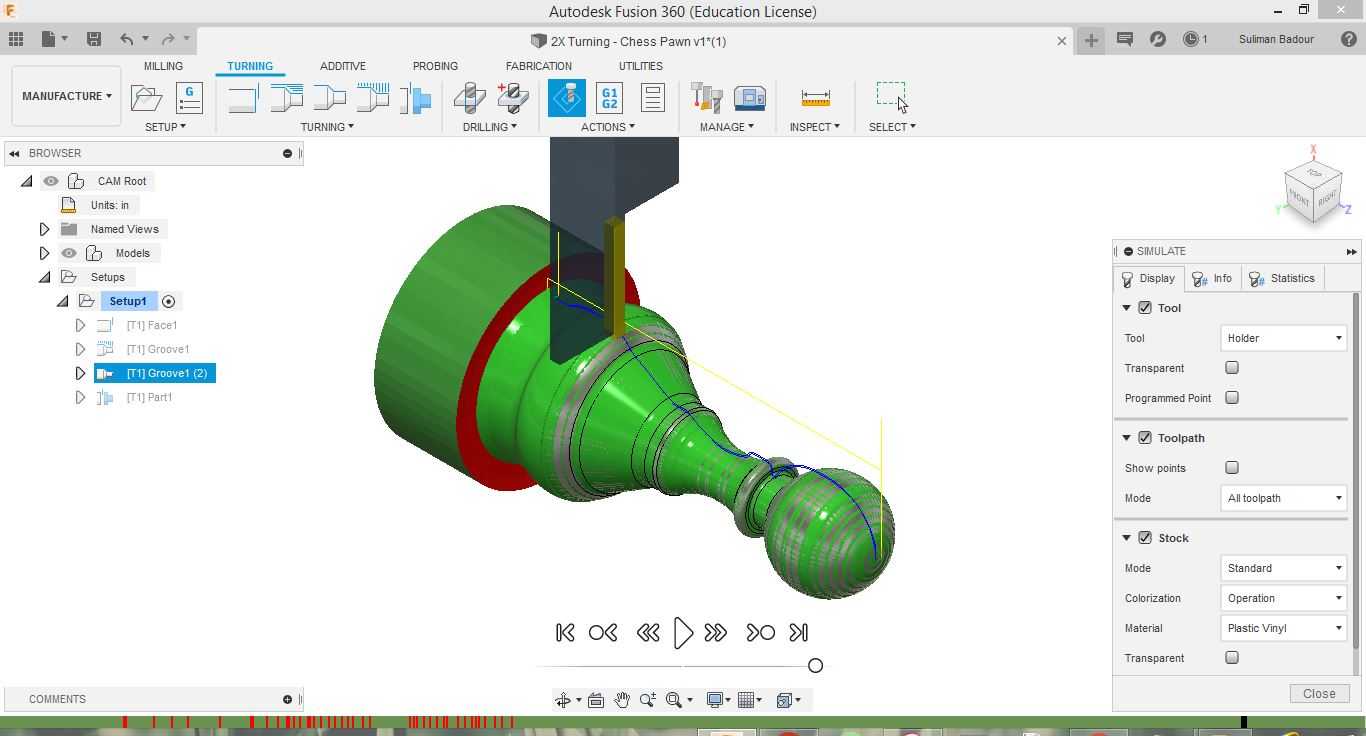Enable the Programmed Point checkbox

point(1232,398)
